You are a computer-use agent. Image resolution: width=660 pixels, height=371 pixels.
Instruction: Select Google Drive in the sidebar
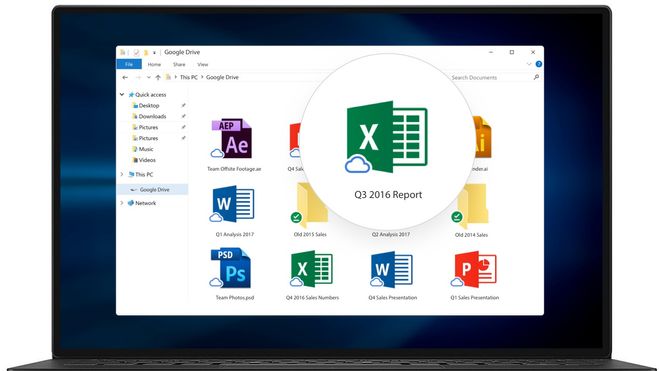click(x=152, y=190)
